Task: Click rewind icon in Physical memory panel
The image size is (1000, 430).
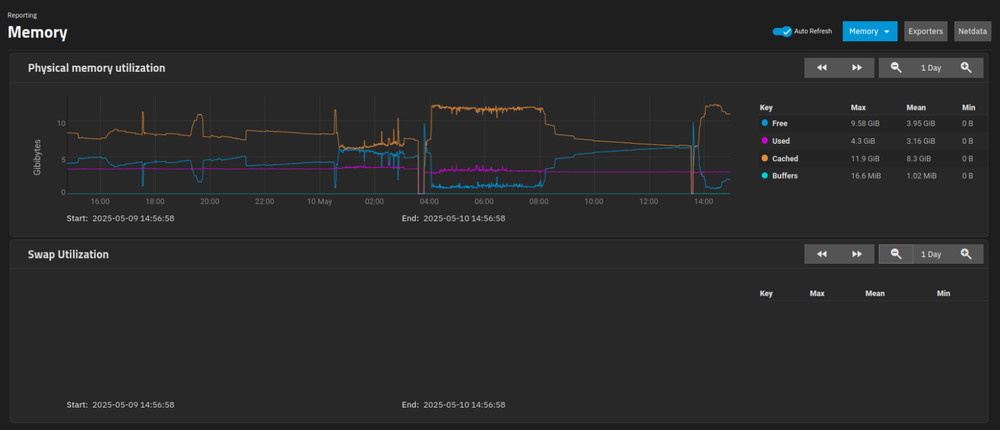Action: [822, 68]
